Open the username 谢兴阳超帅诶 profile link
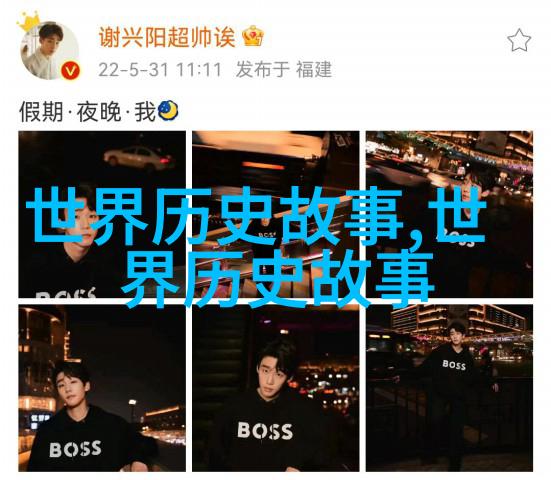This screenshot has height=480, width=551. [x=167, y=37]
